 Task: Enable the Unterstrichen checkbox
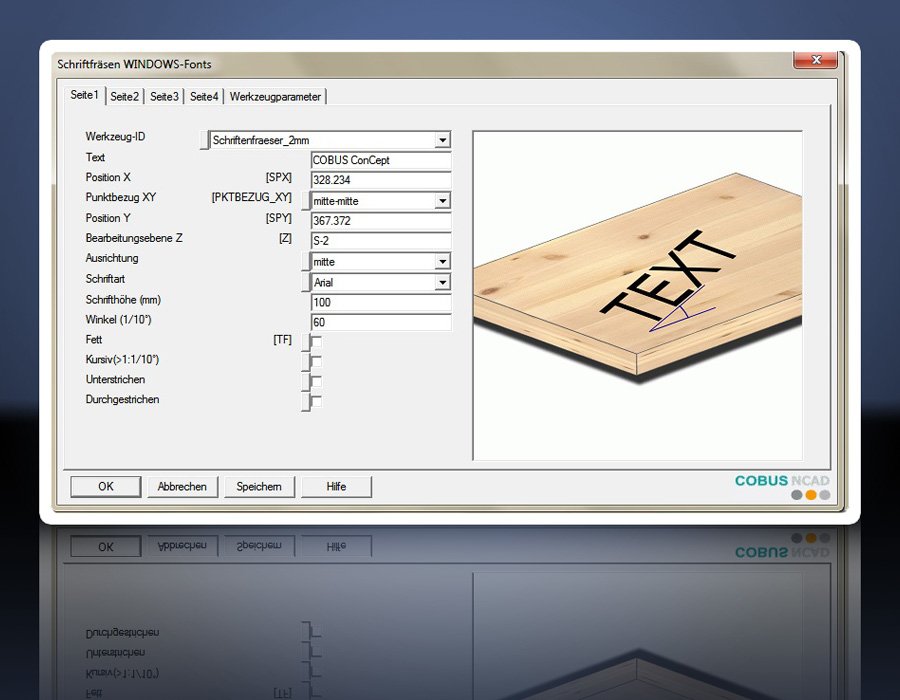click(x=316, y=382)
